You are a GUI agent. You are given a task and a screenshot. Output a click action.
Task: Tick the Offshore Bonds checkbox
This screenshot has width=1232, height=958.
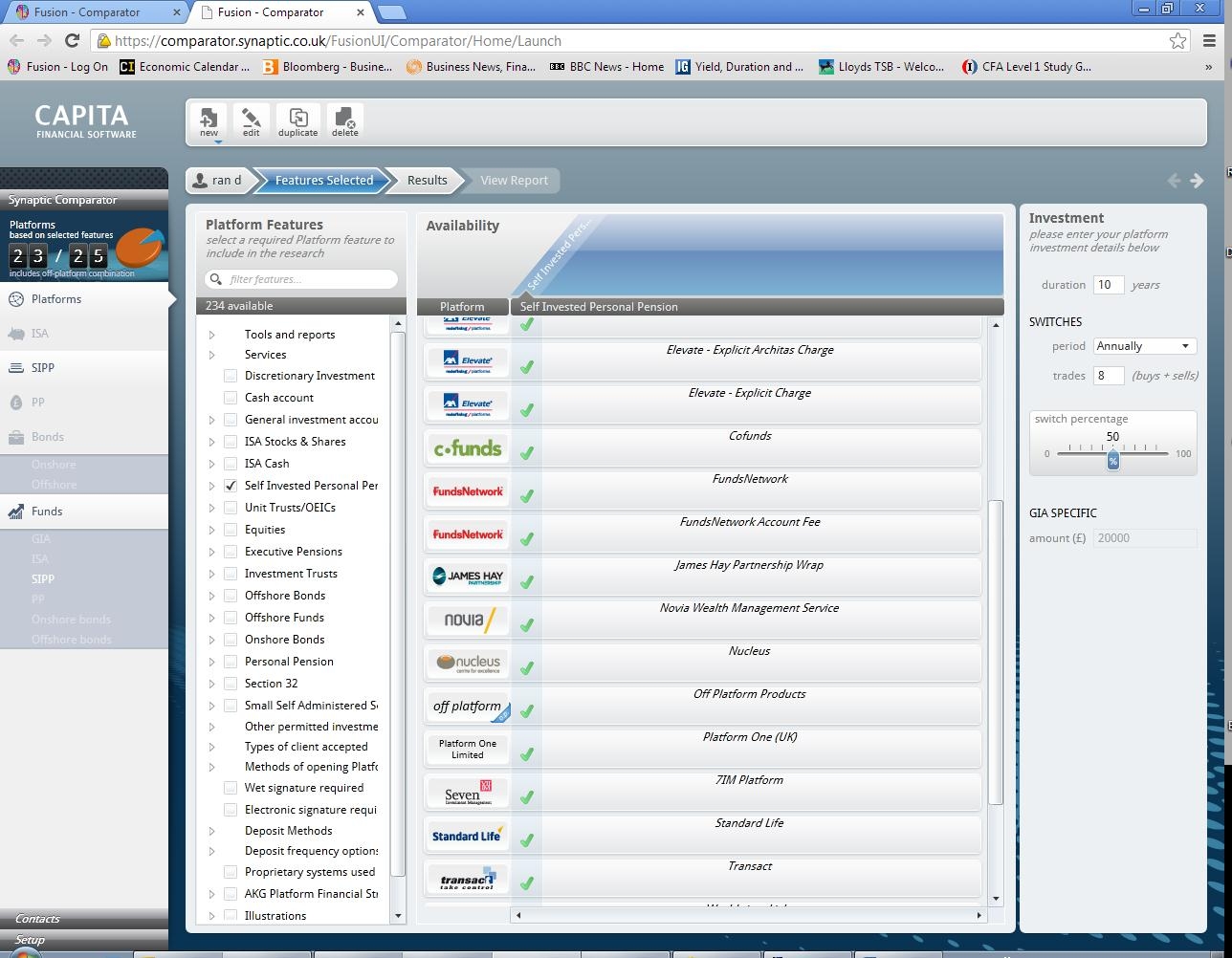coord(231,596)
